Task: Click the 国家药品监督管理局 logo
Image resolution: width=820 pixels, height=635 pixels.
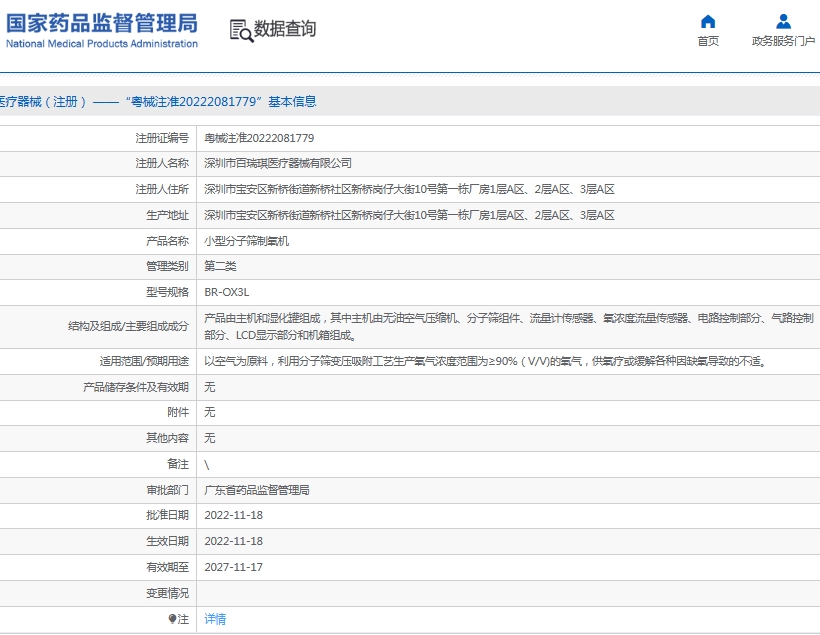Action: (100, 28)
